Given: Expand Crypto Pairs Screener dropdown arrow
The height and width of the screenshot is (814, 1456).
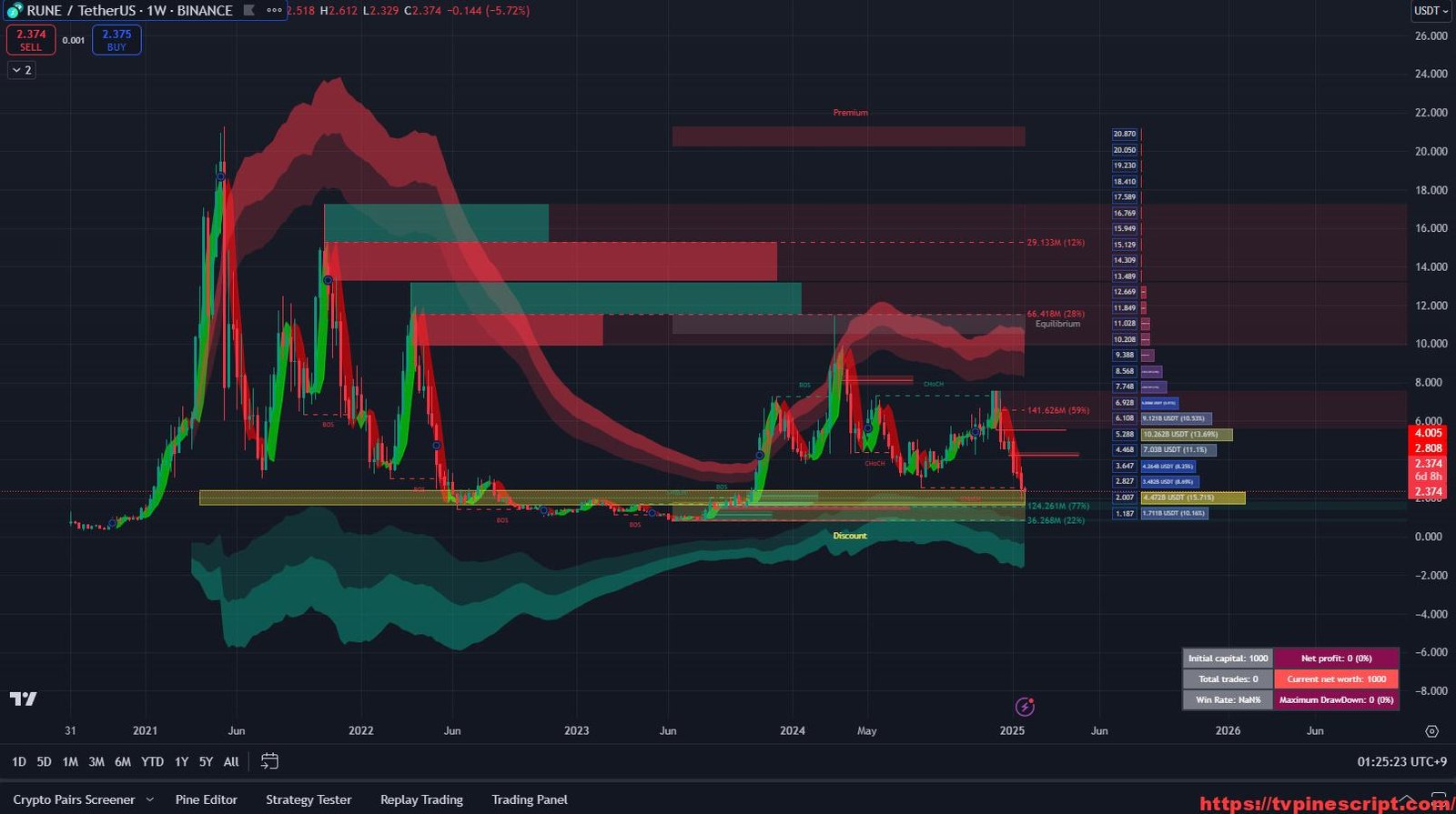Looking at the screenshot, I should click(150, 800).
